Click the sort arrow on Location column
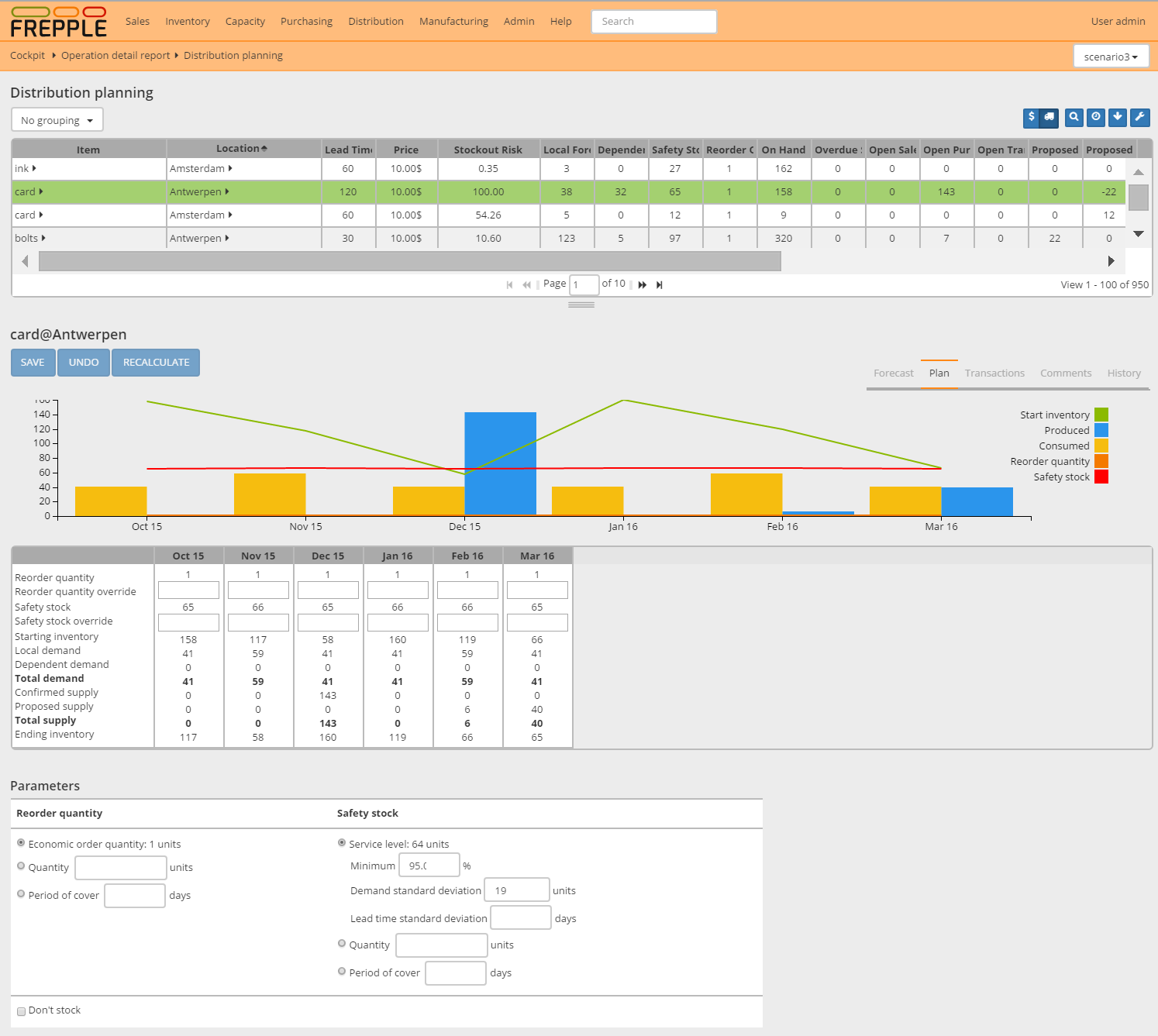This screenshot has height=1036, width=1158. (264, 149)
